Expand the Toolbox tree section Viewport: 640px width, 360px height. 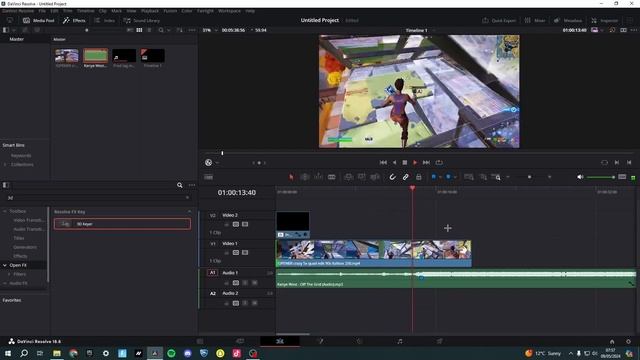pyautogui.click(x=5, y=211)
